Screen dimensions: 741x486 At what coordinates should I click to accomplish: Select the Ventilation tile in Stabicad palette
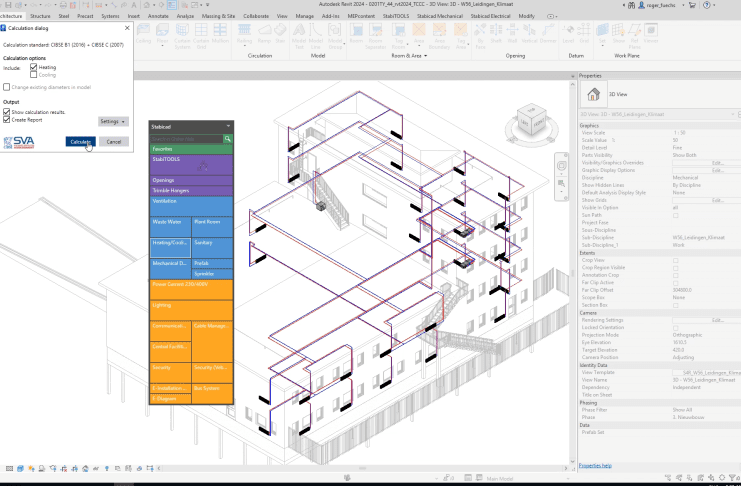[x=191, y=201]
